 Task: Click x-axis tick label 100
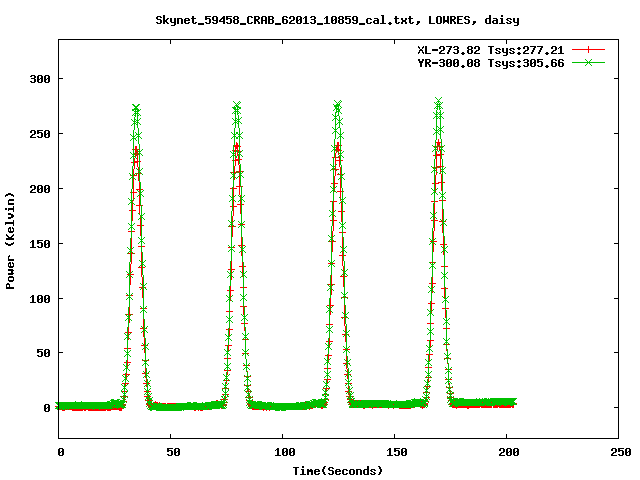(x=284, y=452)
